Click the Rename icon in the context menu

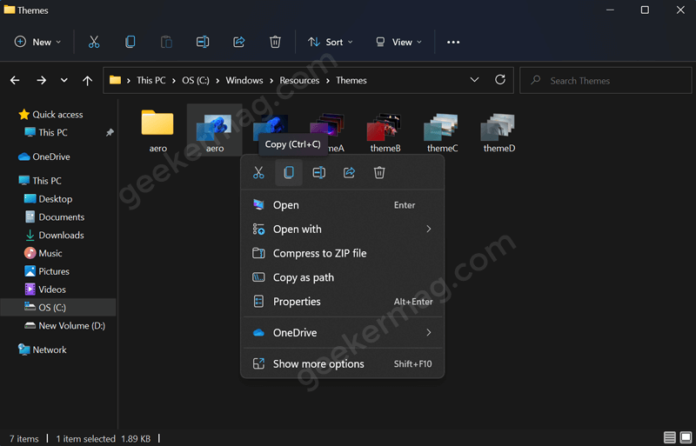coord(319,173)
